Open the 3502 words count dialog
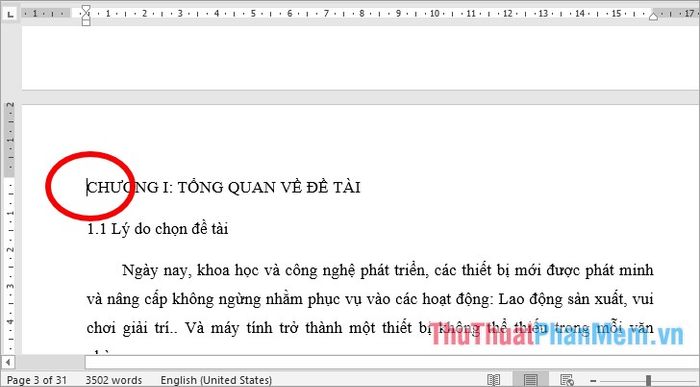Viewport: 700px width, 387px height. [x=113, y=380]
